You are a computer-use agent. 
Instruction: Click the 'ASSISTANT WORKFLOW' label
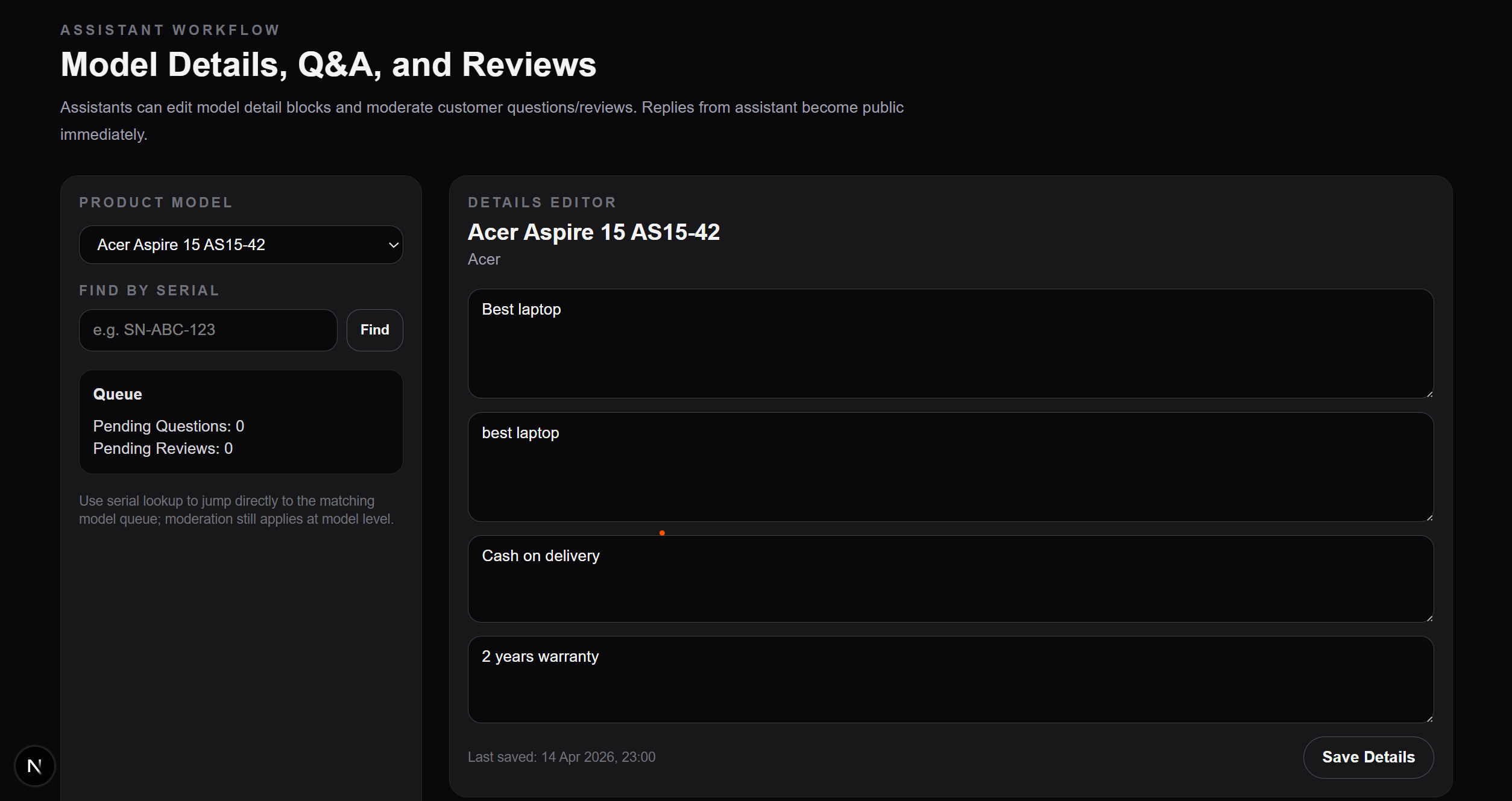(170, 30)
